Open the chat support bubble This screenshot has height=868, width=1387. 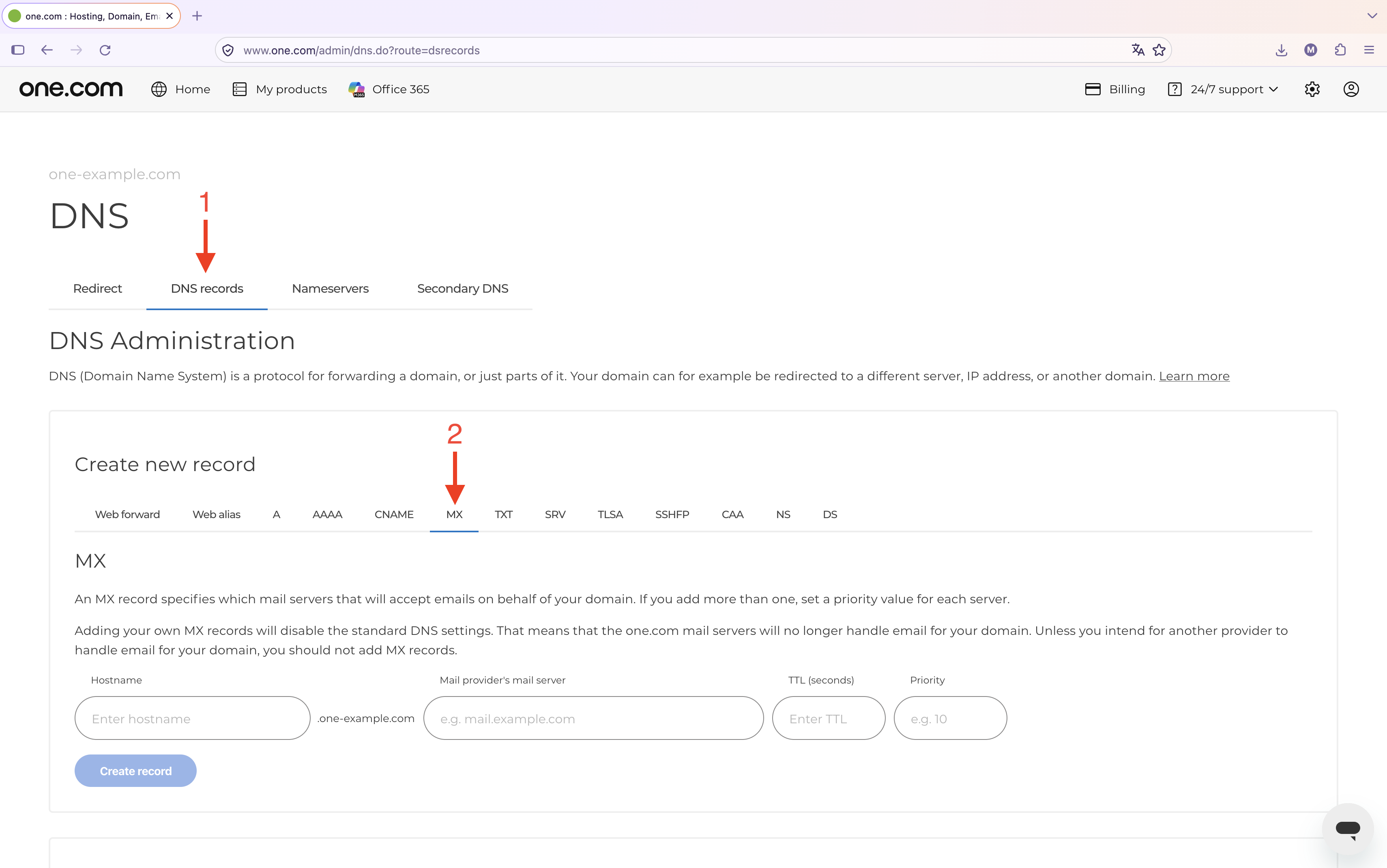[x=1347, y=828]
